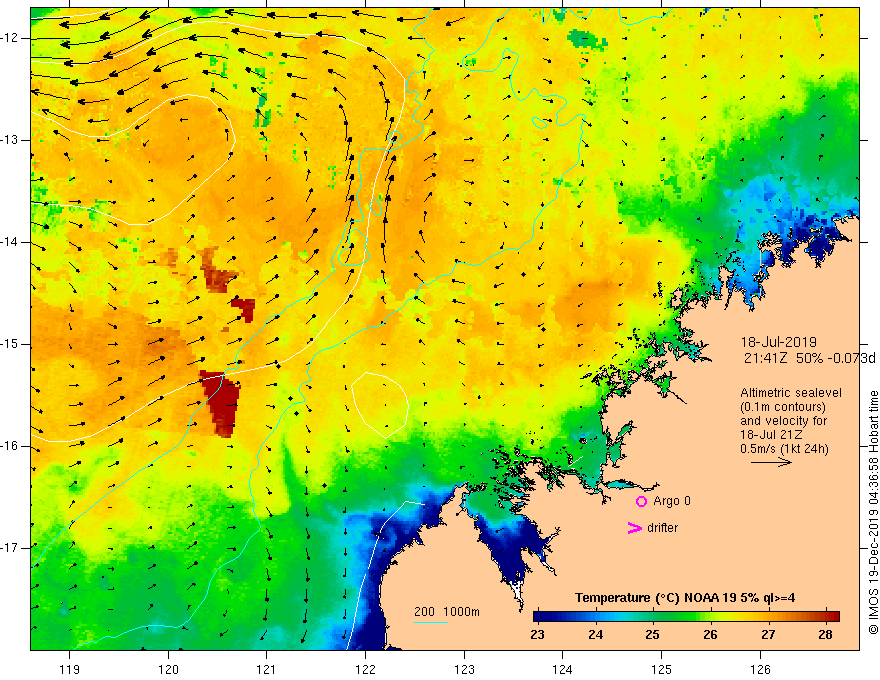Click the color bar label 24

tap(595, 635)
